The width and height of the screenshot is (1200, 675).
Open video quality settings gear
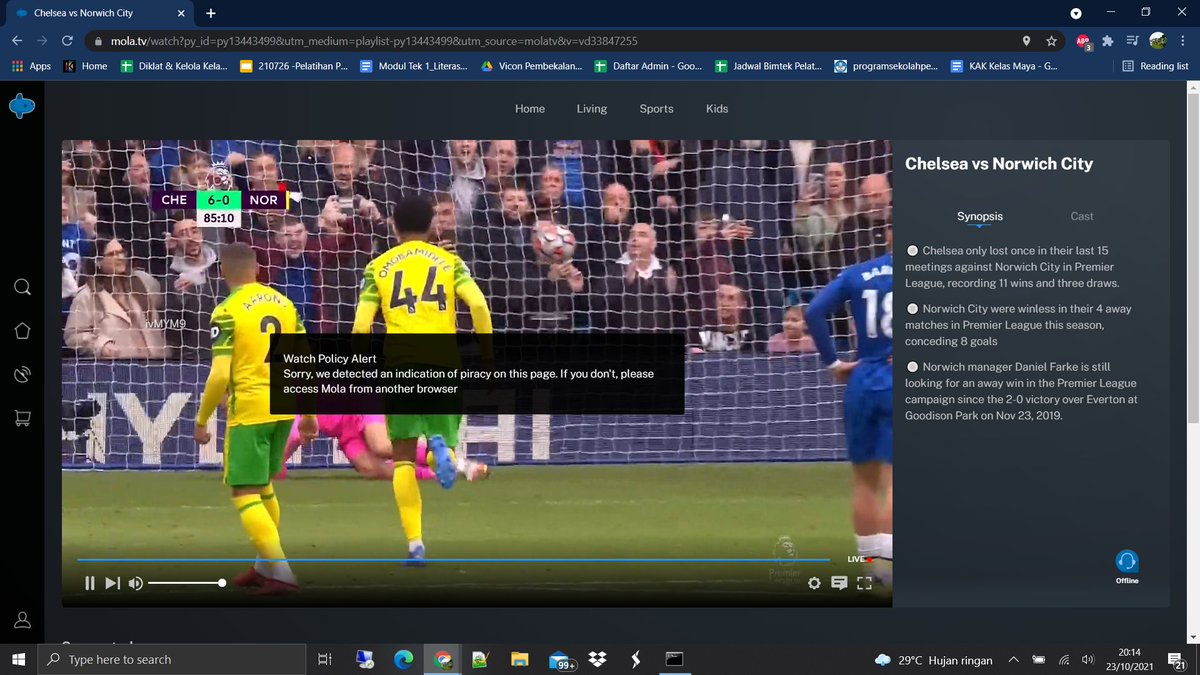[814, 584]
